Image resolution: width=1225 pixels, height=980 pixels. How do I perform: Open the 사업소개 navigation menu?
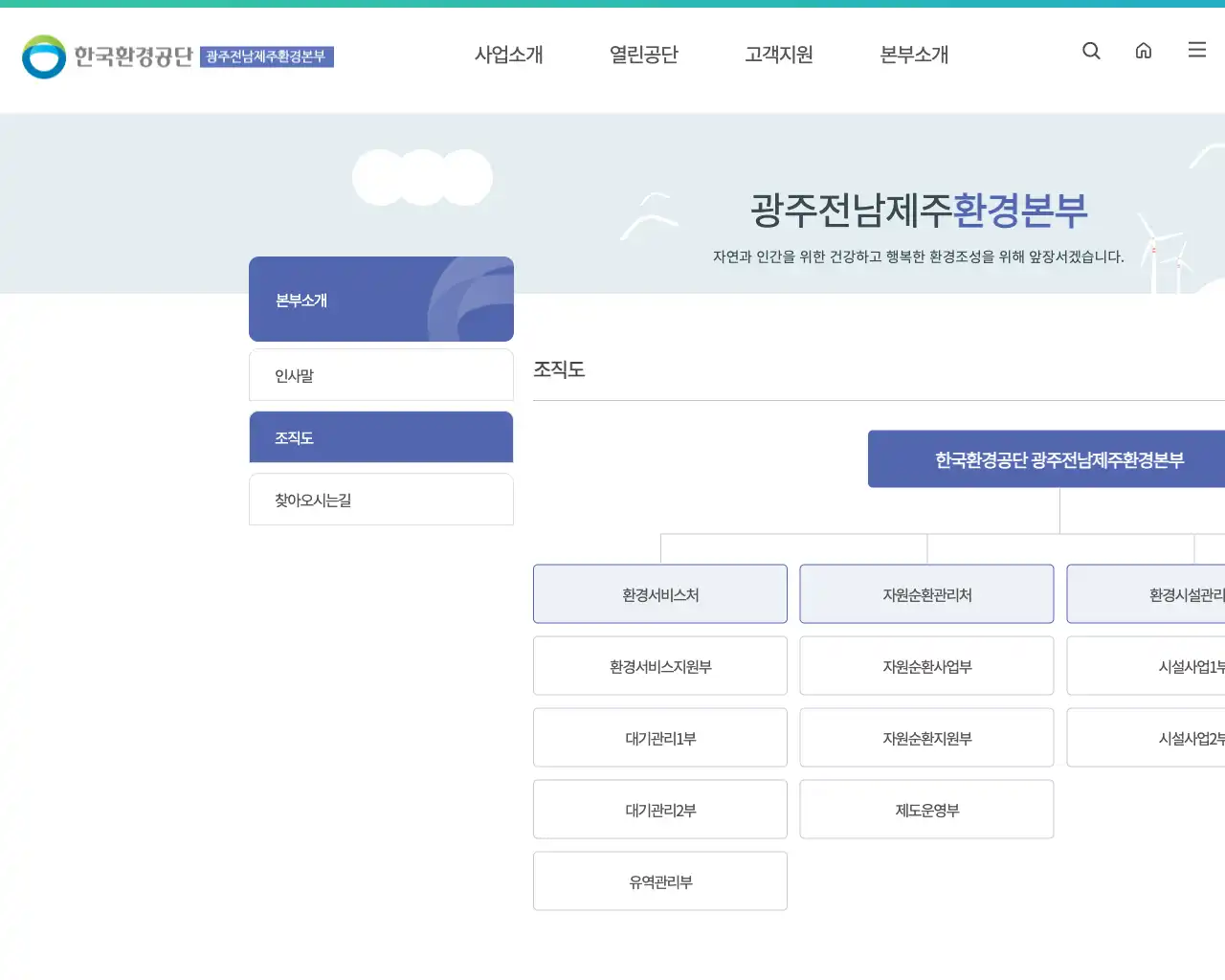[x=509, y=55]
